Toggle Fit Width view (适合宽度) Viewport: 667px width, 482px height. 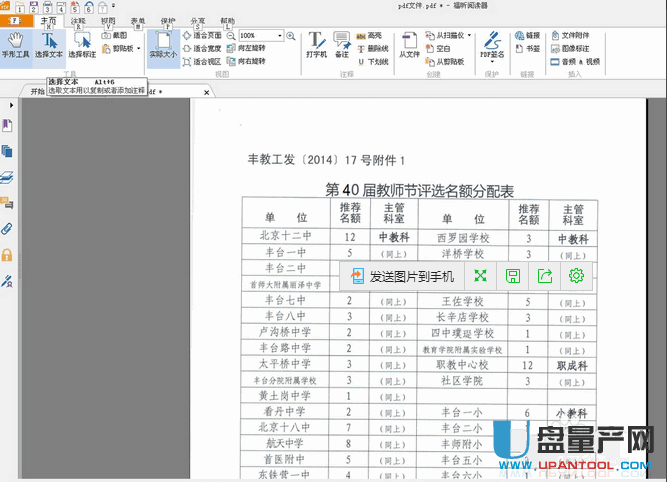pyautogui.click(x=207, y=48)
